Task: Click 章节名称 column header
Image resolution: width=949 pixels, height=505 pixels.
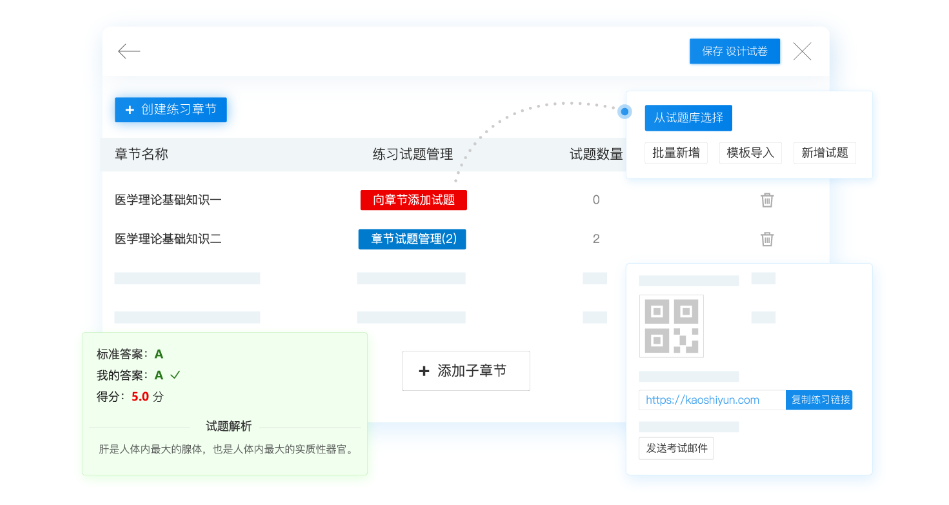Action: coord(142,154)
